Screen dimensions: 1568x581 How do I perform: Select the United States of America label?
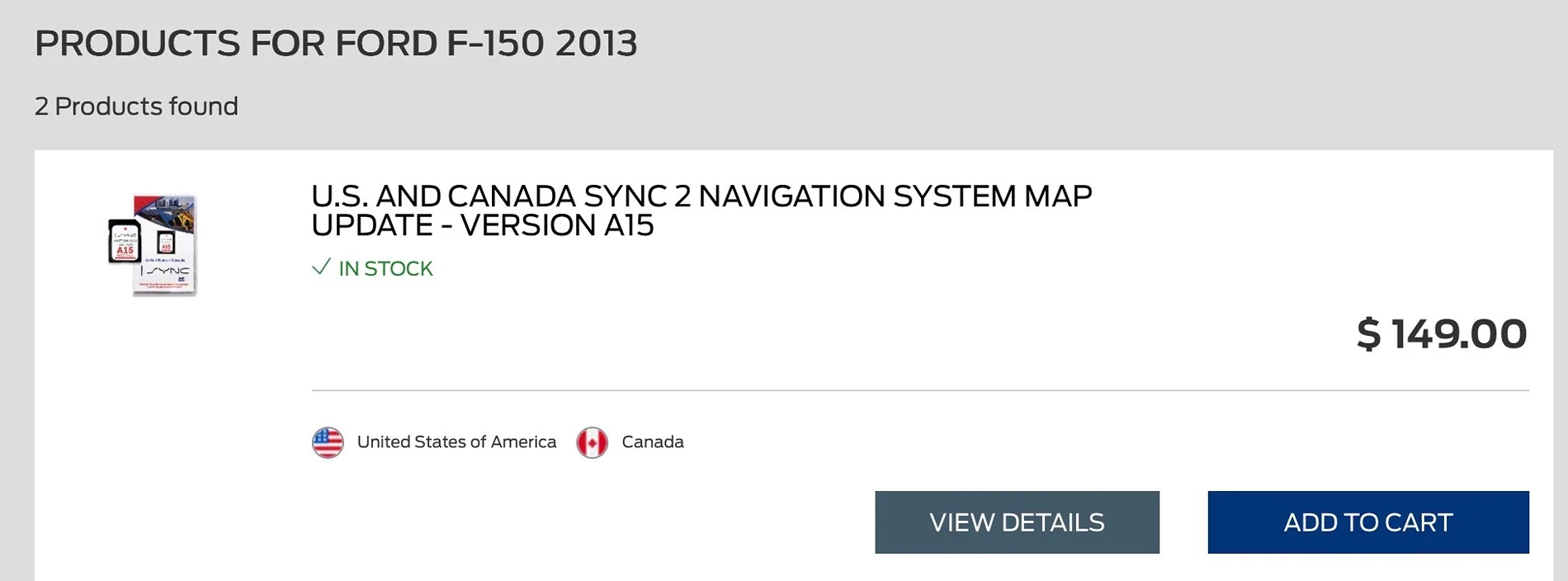click(456, 442)
